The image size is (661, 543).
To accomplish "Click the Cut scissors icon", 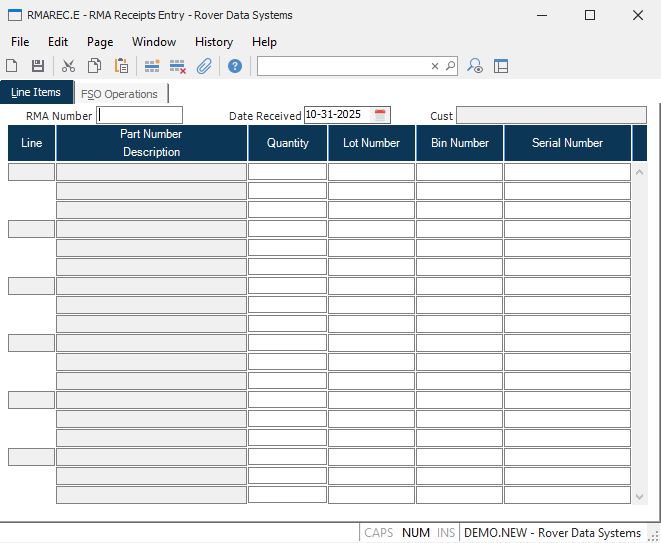I will [x=69, y=66].
